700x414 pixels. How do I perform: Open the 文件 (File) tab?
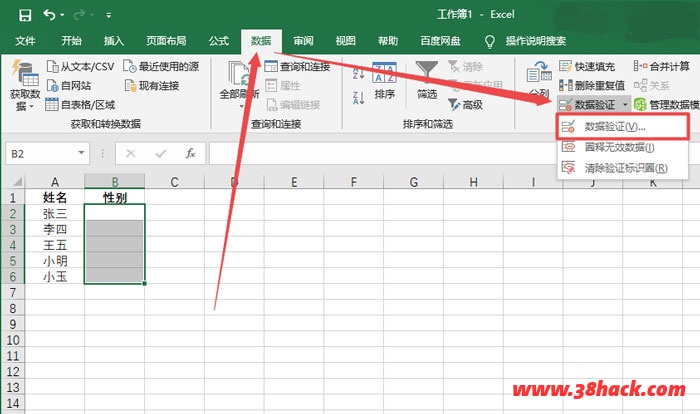[x=25, y=41]
